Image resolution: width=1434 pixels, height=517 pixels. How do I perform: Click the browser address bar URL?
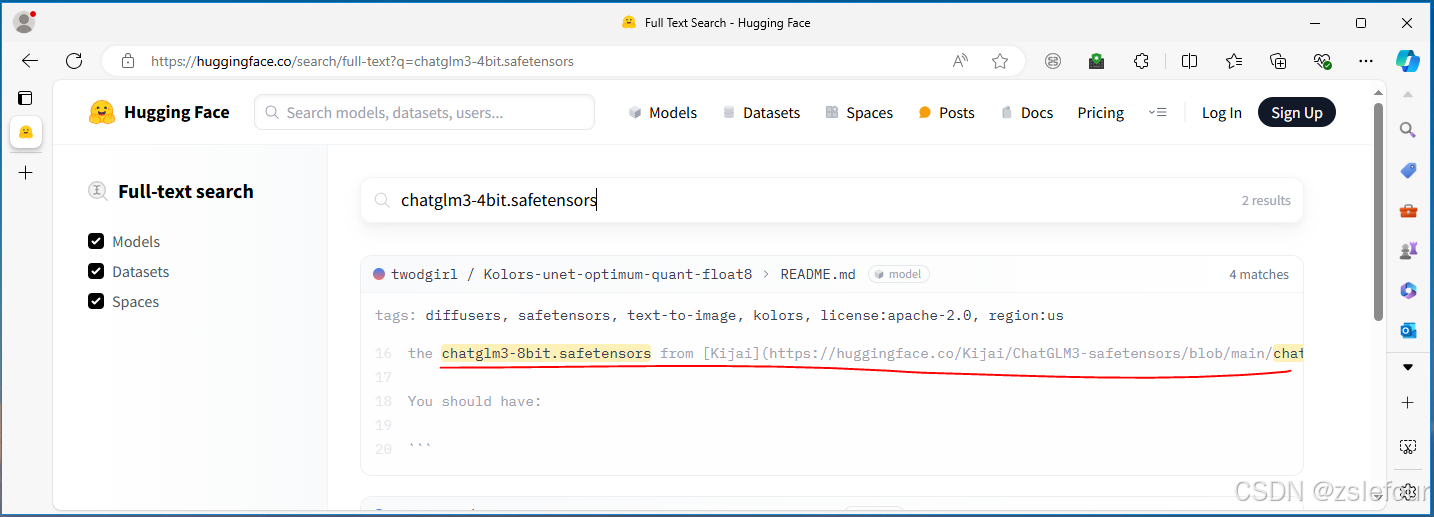(362, 61)
